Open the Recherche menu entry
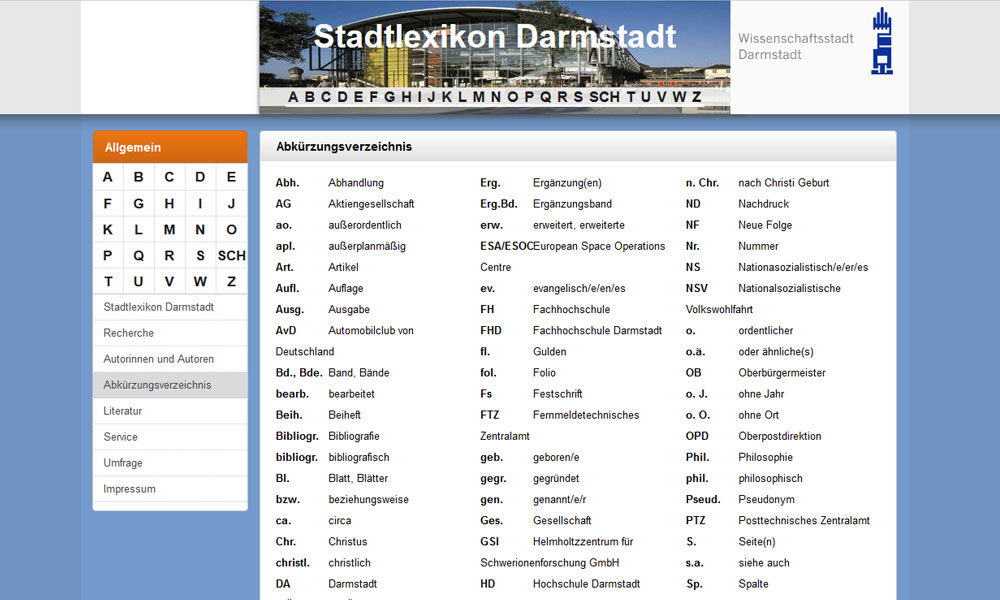Image resolution: width=1000 pixels, height=600 pixels. pyautogui.click(x=129, y=333)
